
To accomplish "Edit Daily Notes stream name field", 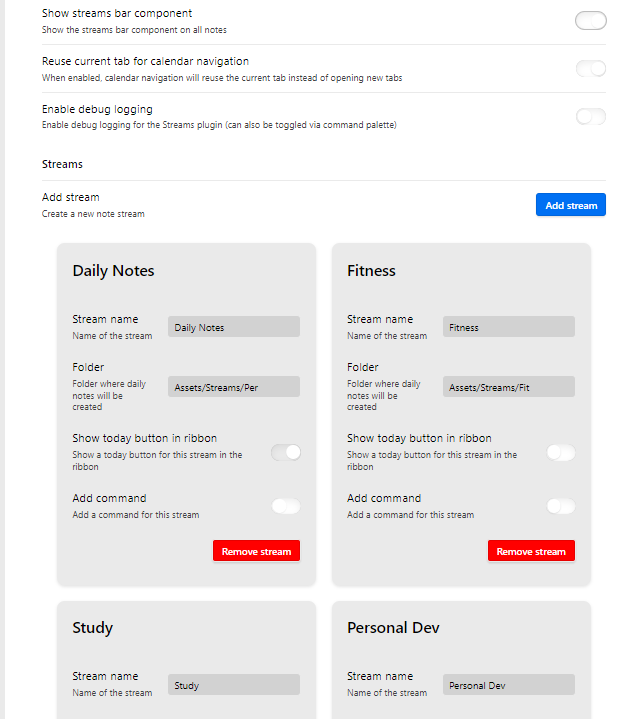I will coord(234,327).
